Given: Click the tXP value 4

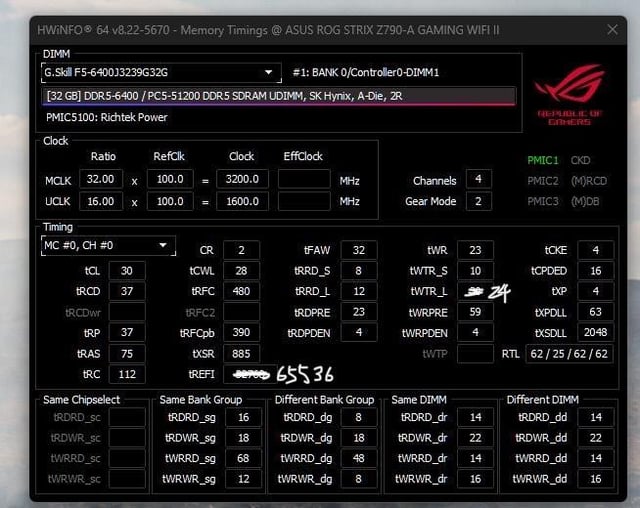Looking at the screenshot, I should (596, 291).
